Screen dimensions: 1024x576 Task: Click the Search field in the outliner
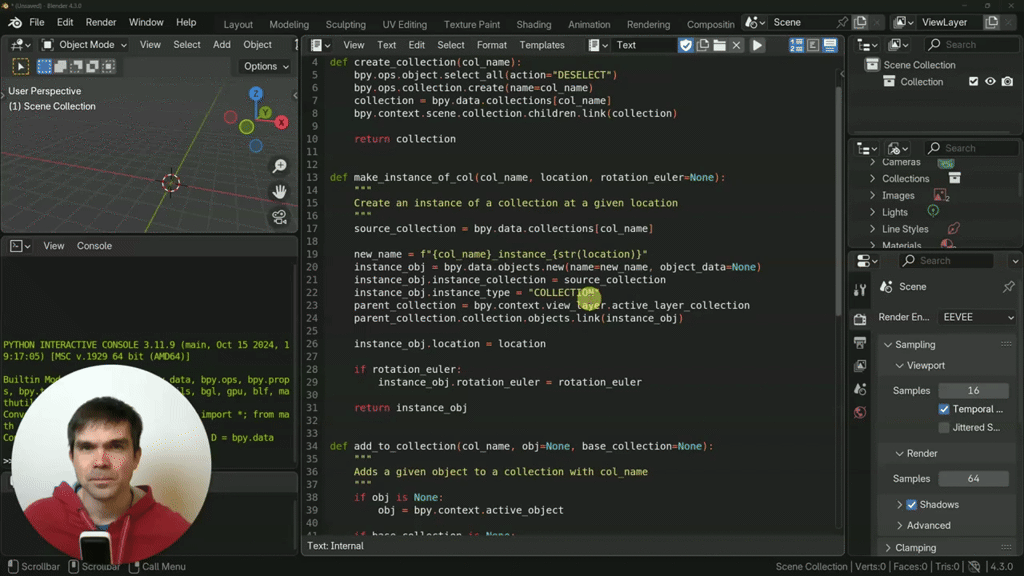[968, 44]
